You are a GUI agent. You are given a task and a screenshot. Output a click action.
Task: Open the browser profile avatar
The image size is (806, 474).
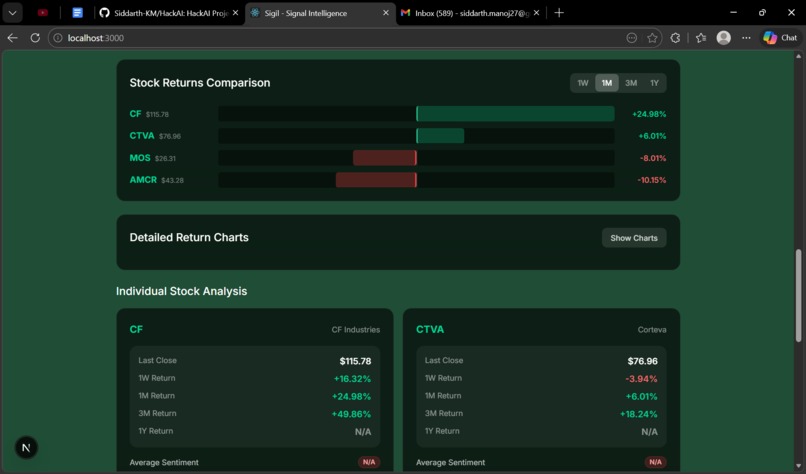pyautogui.click(x=724, y=38)
